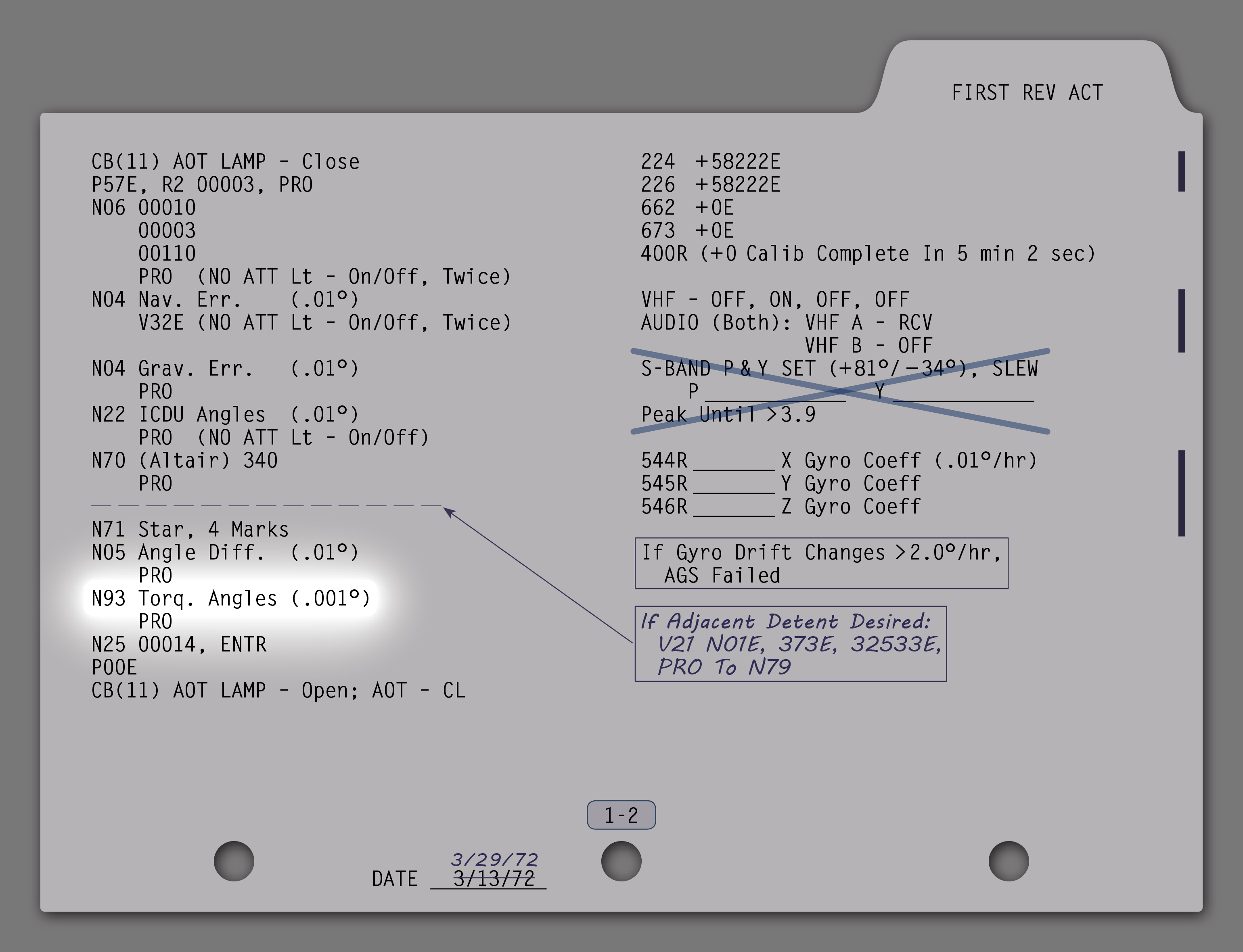Screen dimensions: 1243x952
Task: Click the Gyro Drift AGS Failed box
Action: (x=821, y=563)
